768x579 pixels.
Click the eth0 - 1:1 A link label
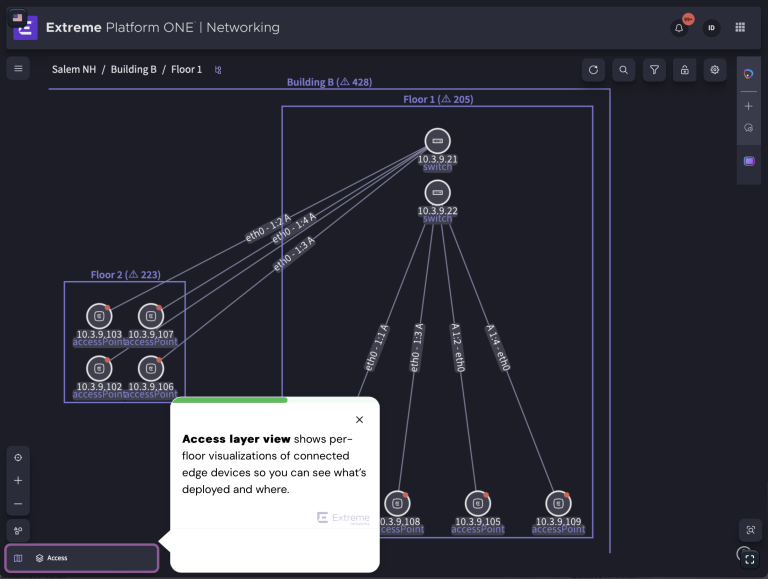coord(377,347)
